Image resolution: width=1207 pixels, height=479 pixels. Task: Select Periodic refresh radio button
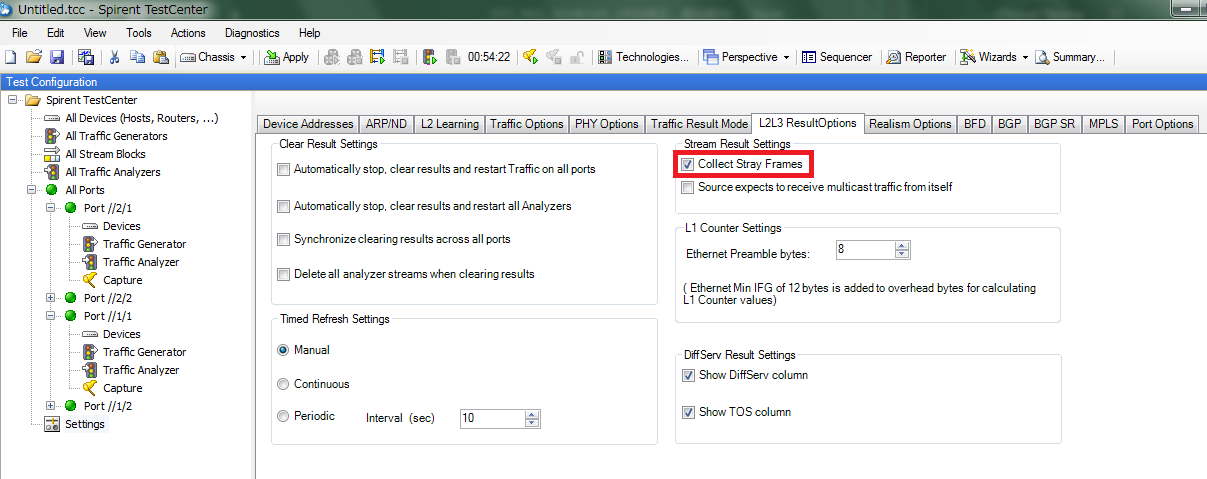[x=283, y=415]
